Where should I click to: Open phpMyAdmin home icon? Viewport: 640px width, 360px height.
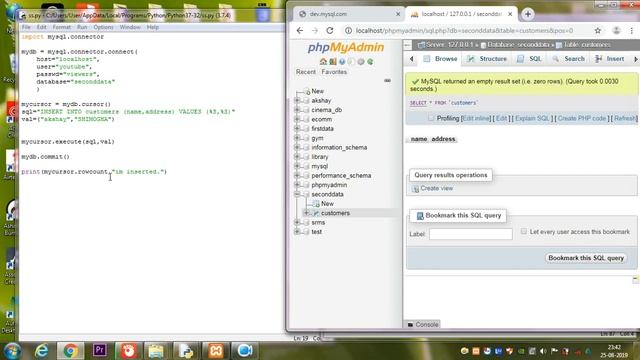323,62
